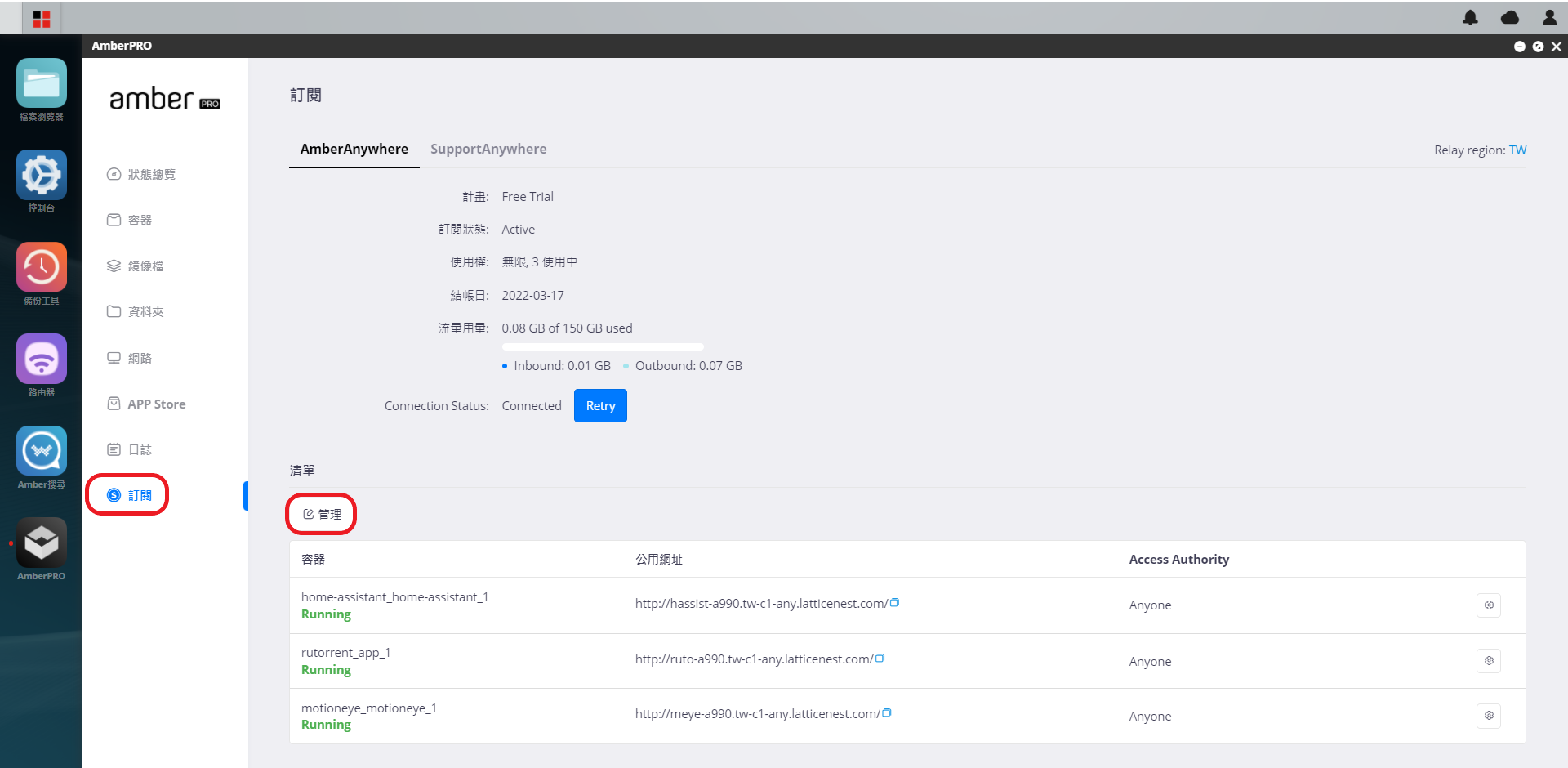This screenshot has height=768, width=1568.
Task: Copy the ruto-a990 public URL
Action: point(880,659)
